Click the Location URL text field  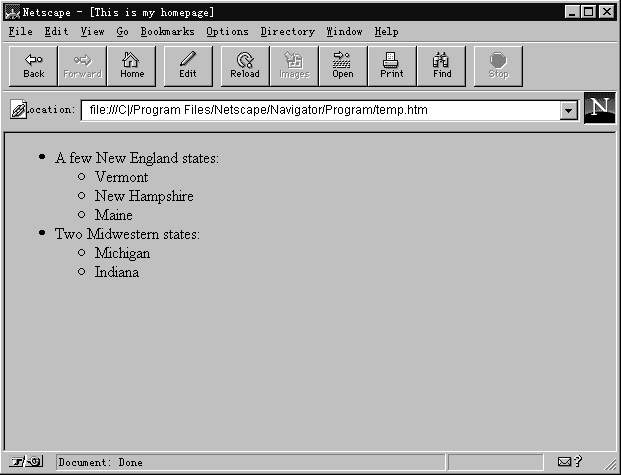pos(320,110)
